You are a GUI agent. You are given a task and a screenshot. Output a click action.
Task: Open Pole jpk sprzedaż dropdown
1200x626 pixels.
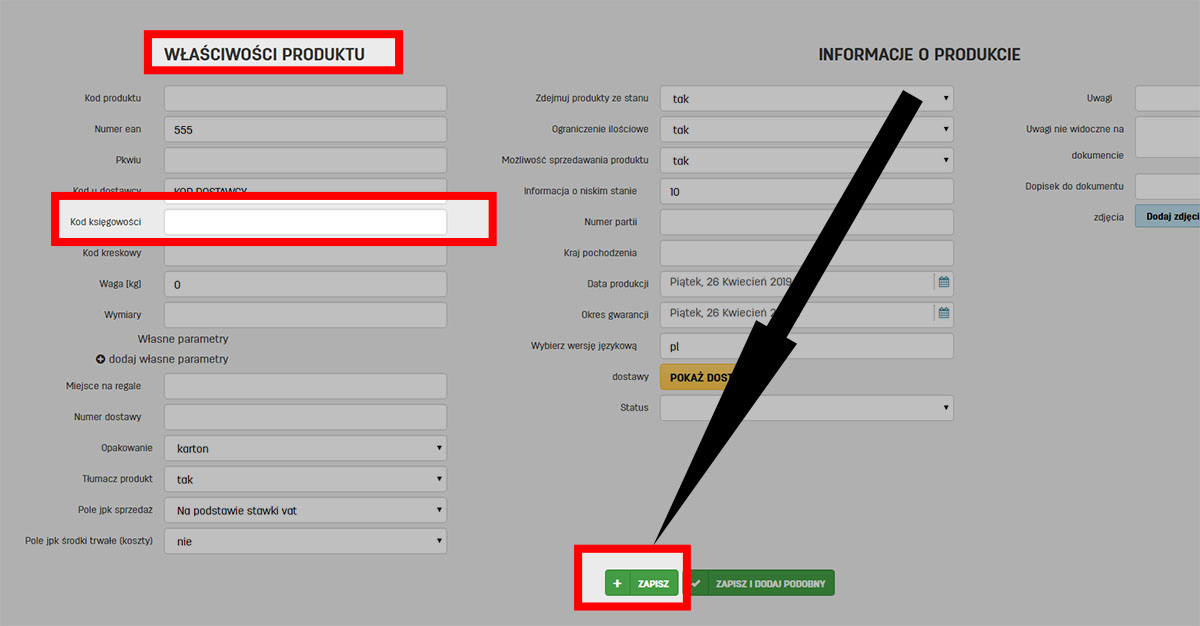pyautogui.click(x=305, y=511)
